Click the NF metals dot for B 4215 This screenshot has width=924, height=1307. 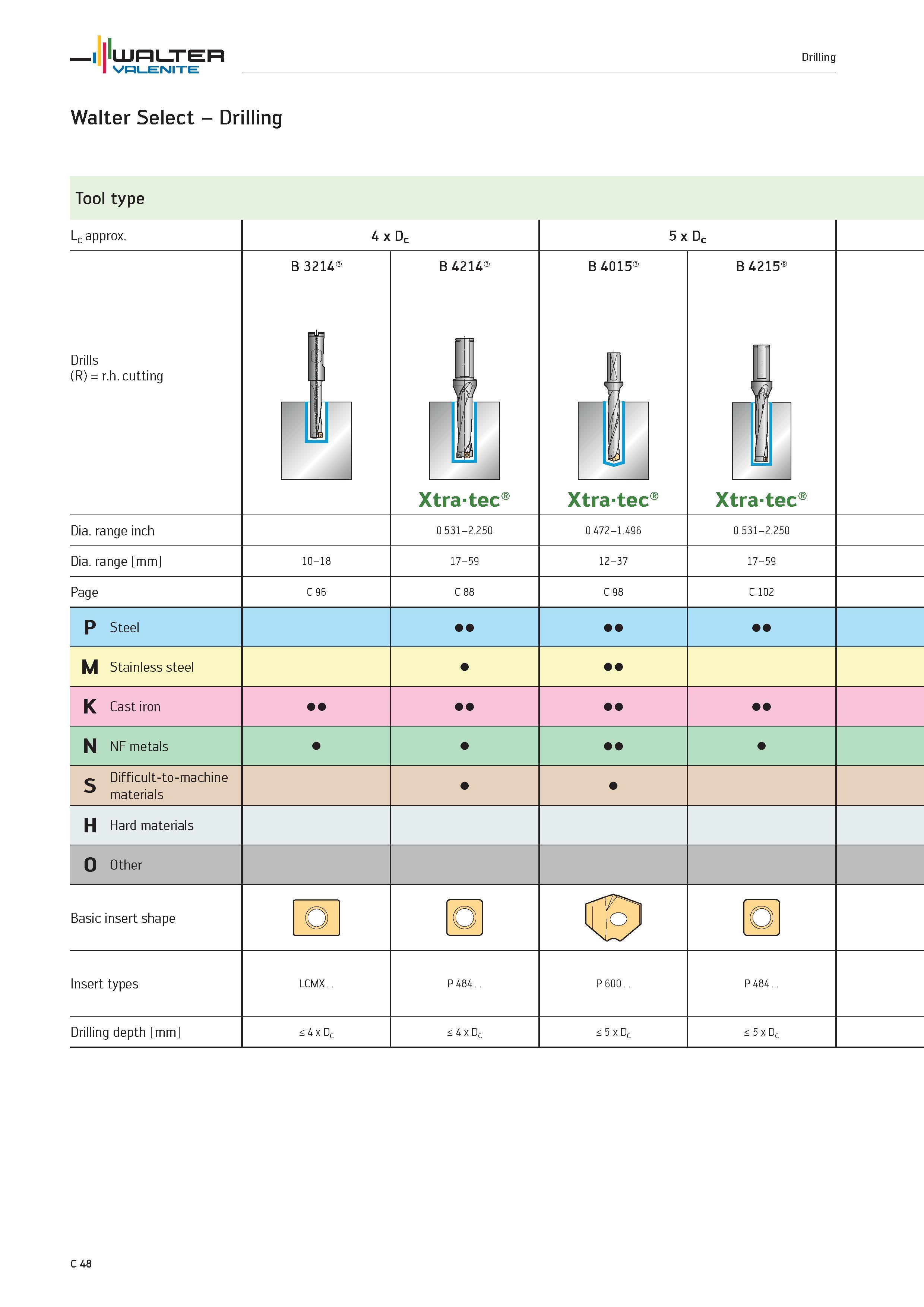pos(762,746)
